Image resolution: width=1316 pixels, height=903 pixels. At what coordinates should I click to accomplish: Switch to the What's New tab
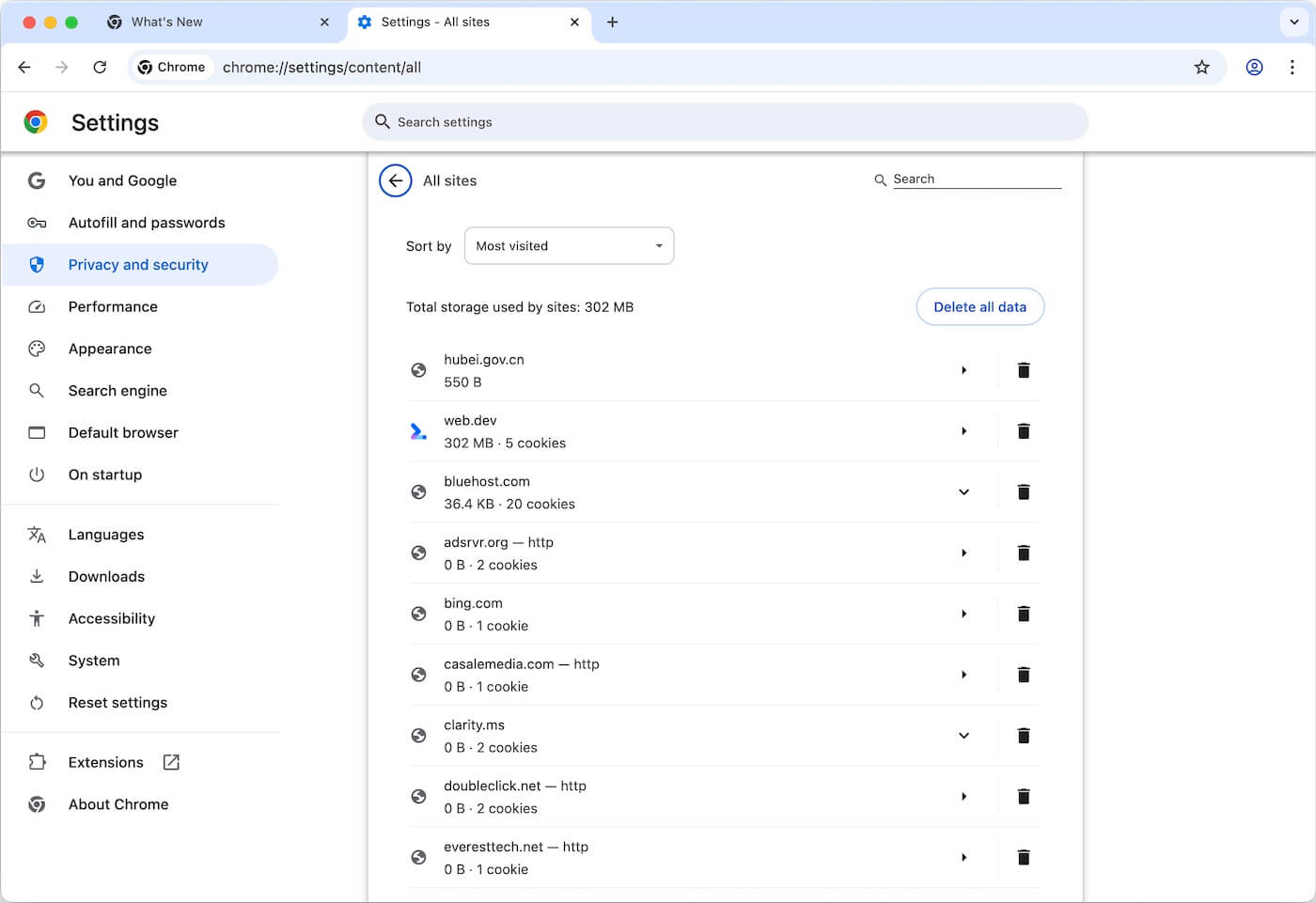pos(216,22)
